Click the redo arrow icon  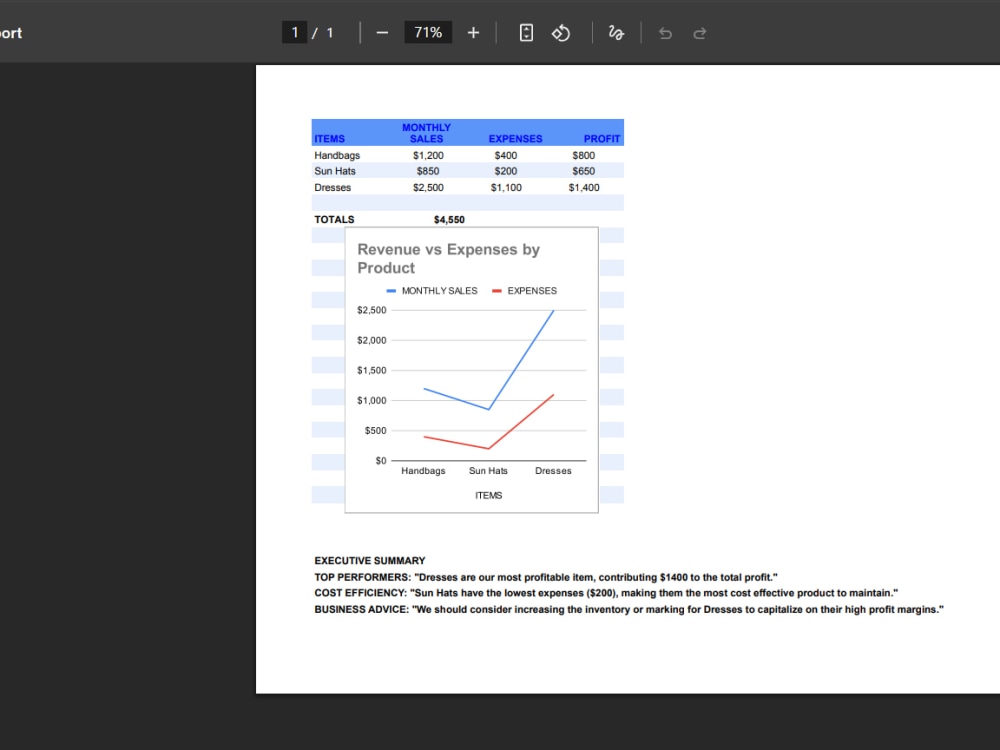click(700, 33)
